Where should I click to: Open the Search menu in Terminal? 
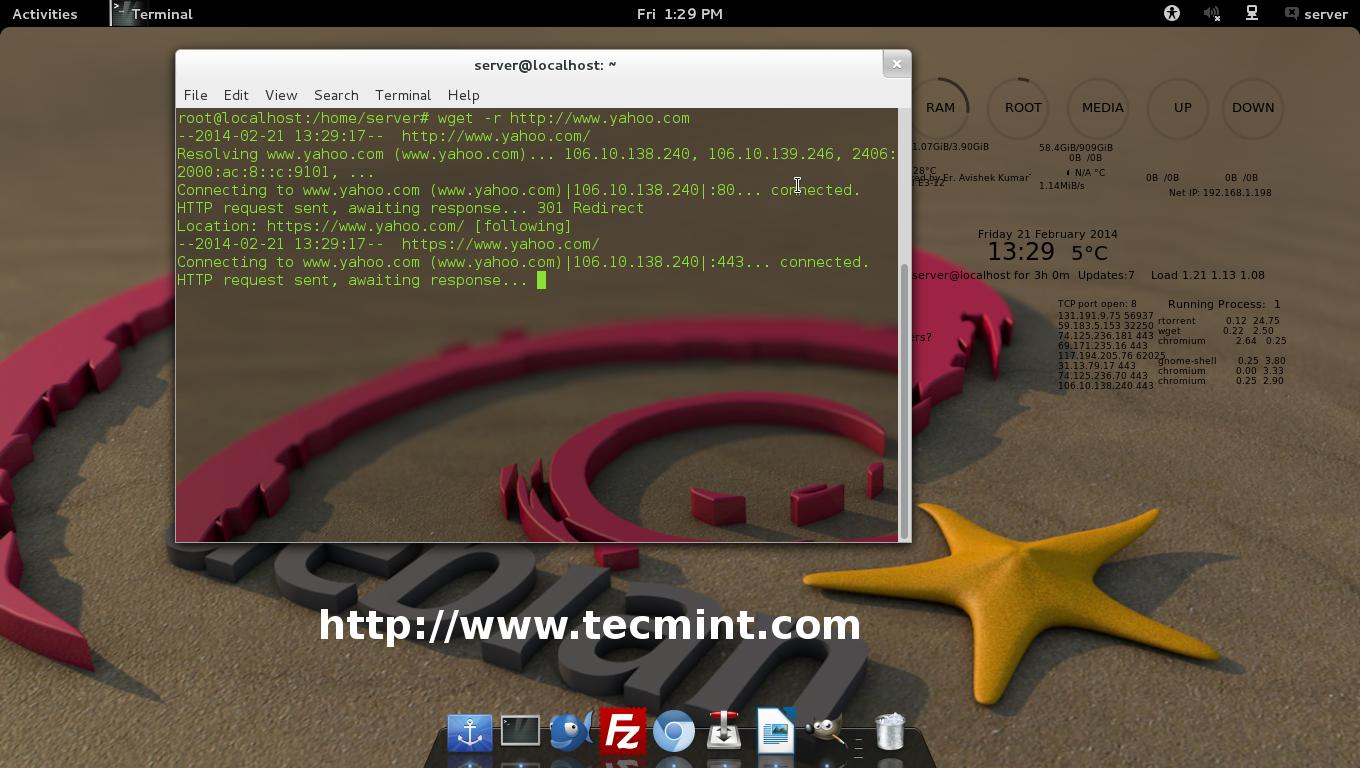pyautogui.click(x=336, y=95)
